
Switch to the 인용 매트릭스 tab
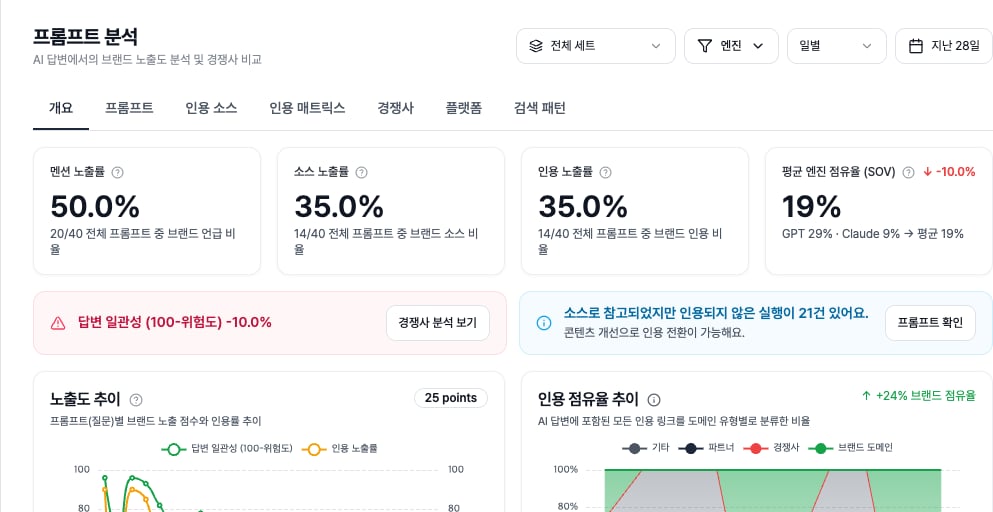[307, 108]
